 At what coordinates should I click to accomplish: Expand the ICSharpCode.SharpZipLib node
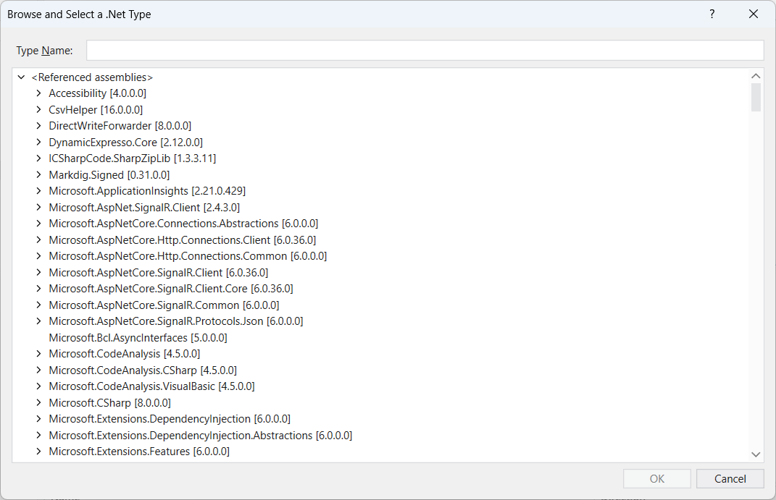pos(39,158)
